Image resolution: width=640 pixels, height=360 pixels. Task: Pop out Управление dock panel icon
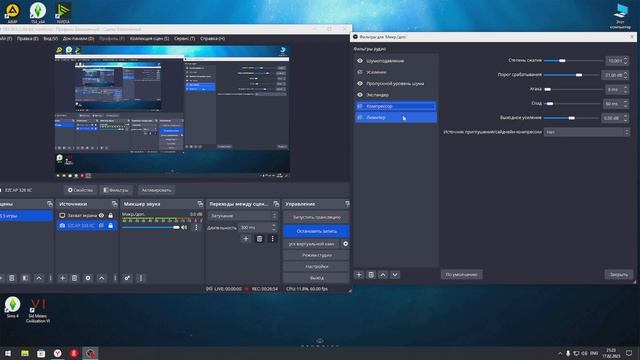point(347,204)
